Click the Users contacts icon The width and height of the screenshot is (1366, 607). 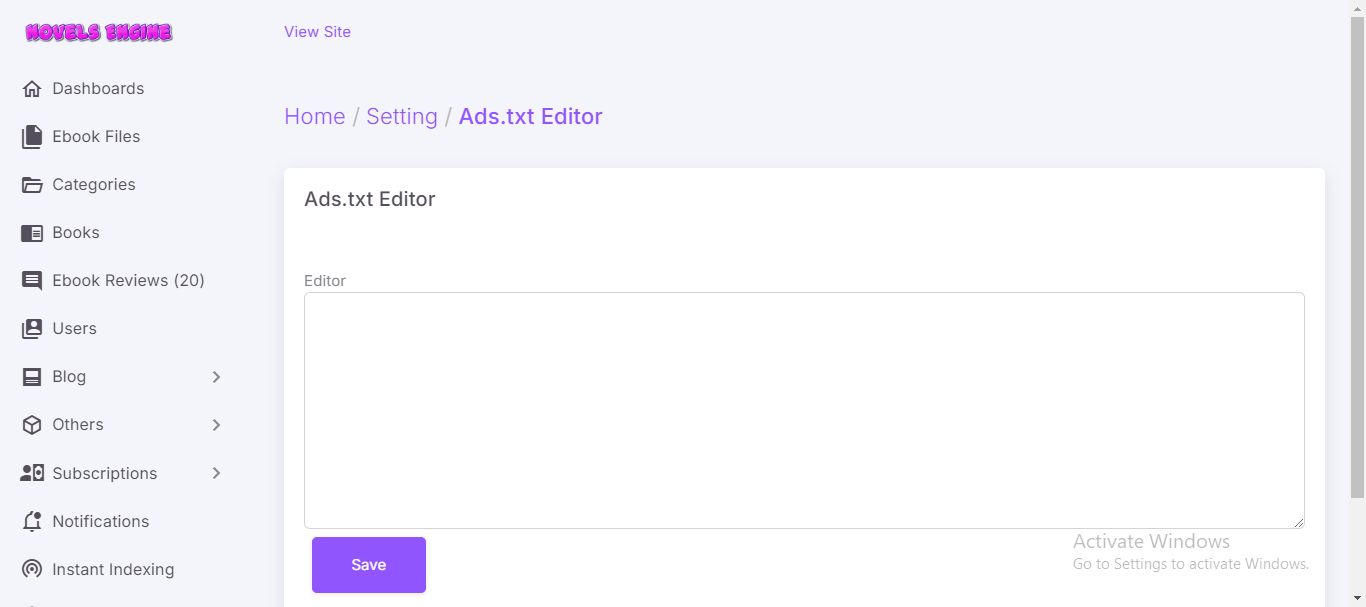pos(32,329)
